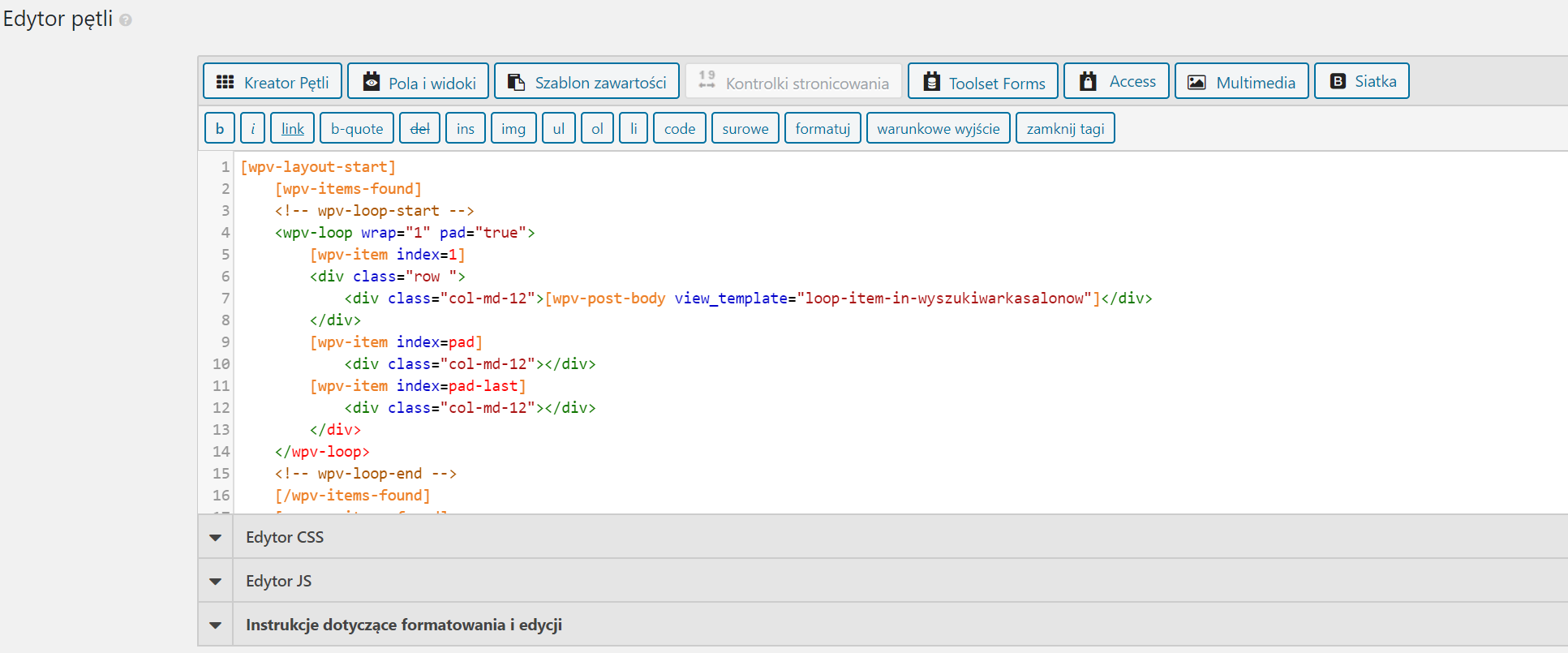Open the Szablon zawartości button
This screenshot has height=653, width=1568.
click(x=587, y=81)
